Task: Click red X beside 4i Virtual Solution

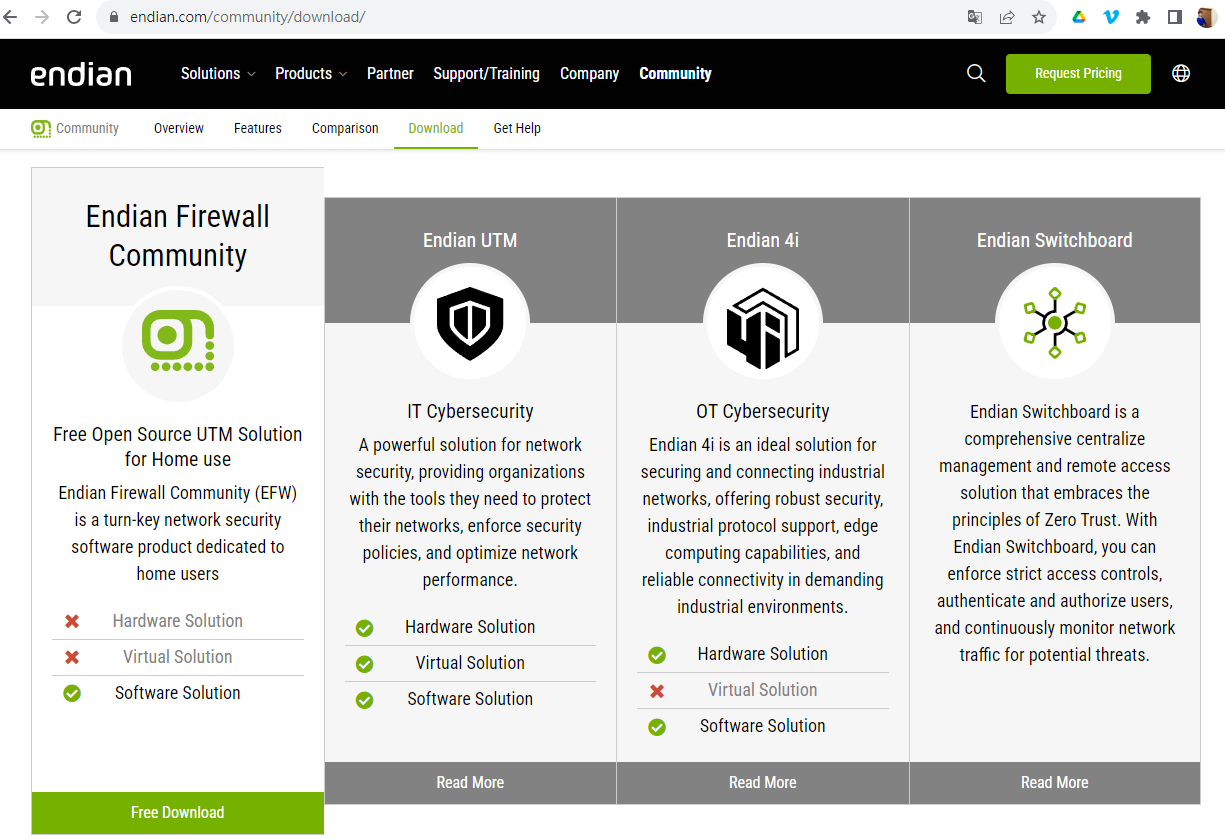Action: (657, 691)
